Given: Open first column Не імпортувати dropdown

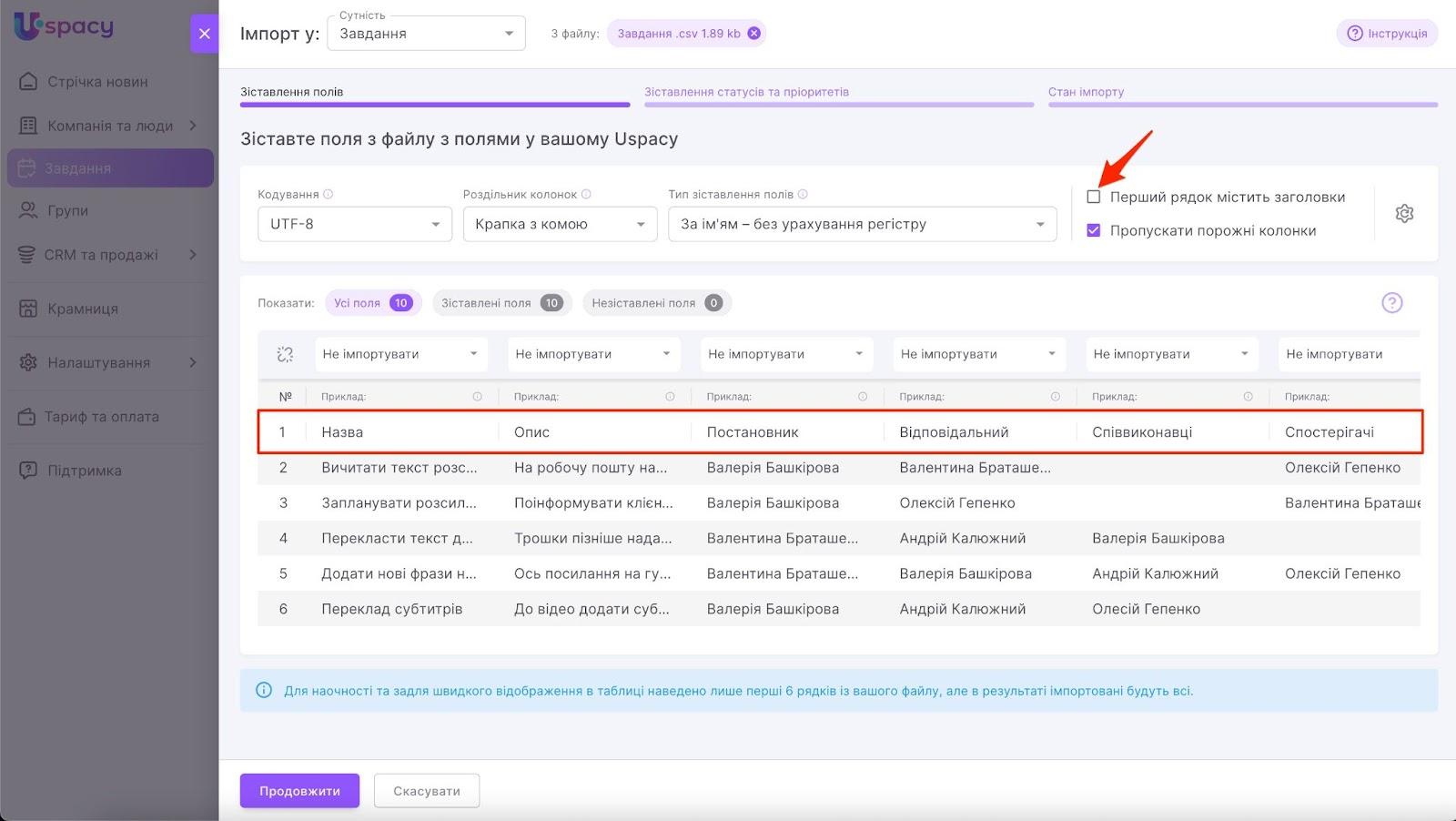Looking at the screenshot, I should coord(399,354).
